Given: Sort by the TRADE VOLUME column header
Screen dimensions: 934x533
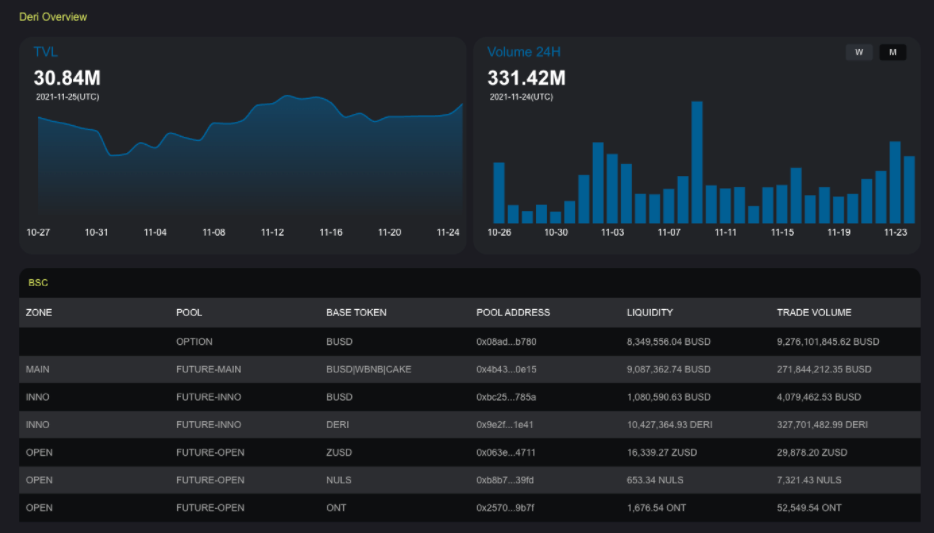Looking at the screenshot, I should coord(814,313).
